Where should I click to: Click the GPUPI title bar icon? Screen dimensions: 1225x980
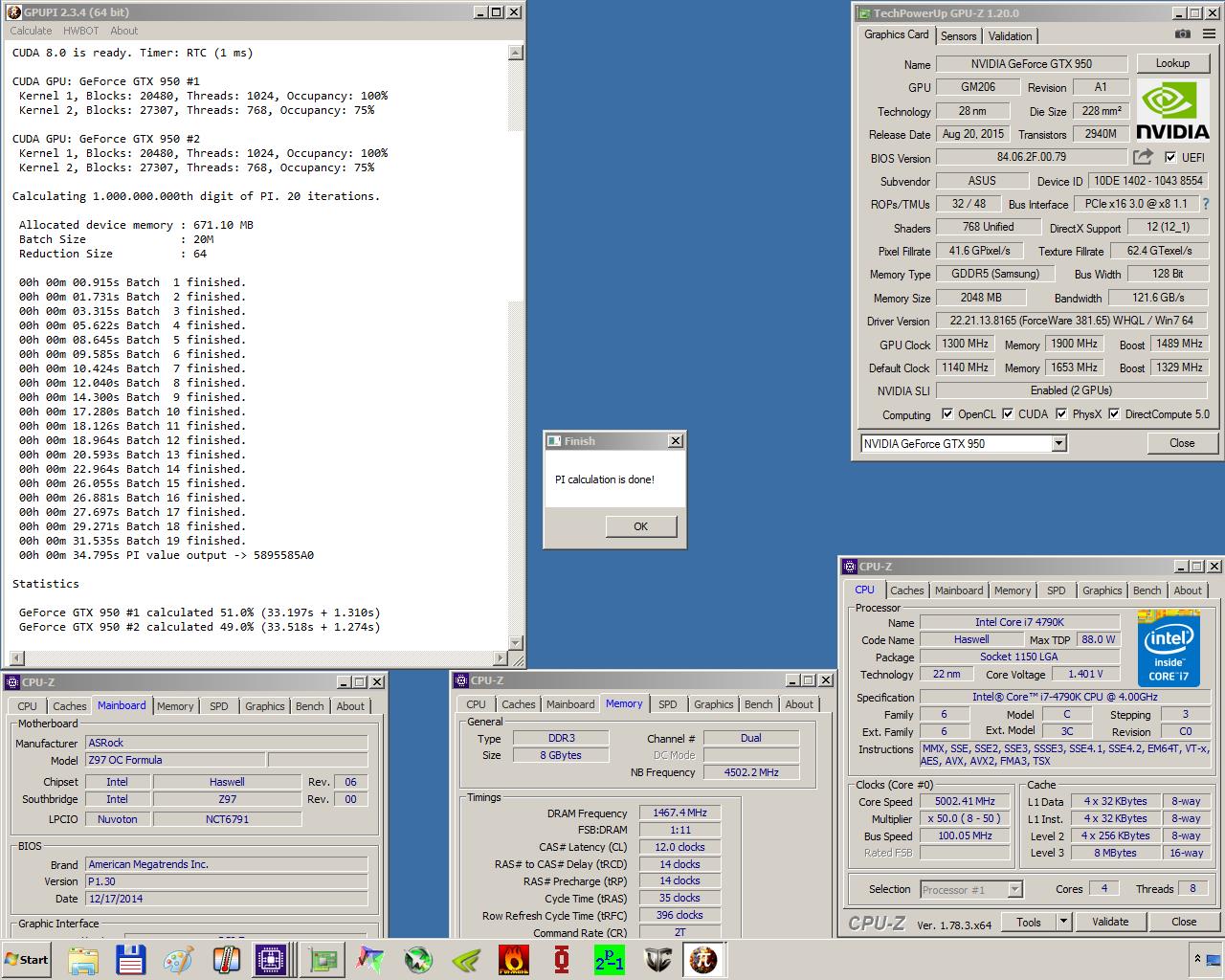click(x=14, y=11)
